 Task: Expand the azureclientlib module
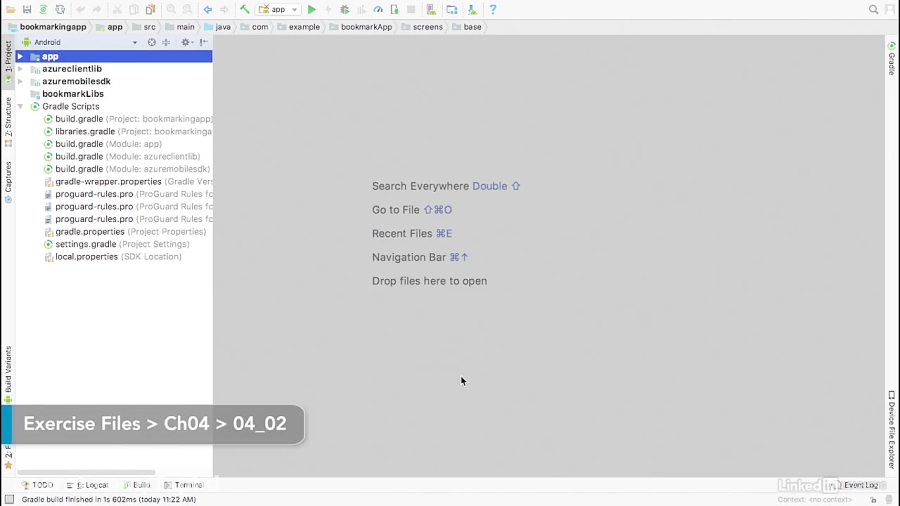pos(20,69)
